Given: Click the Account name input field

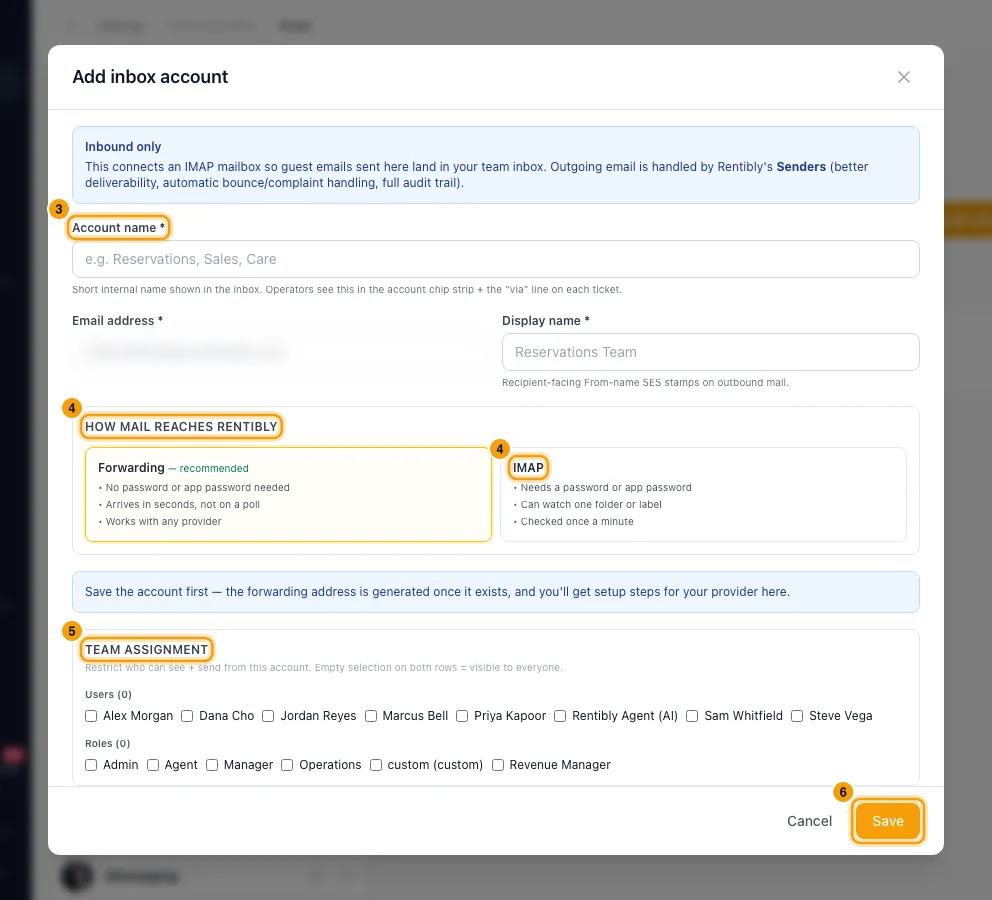Looking at the screenshot, I should tap(495, 259).
